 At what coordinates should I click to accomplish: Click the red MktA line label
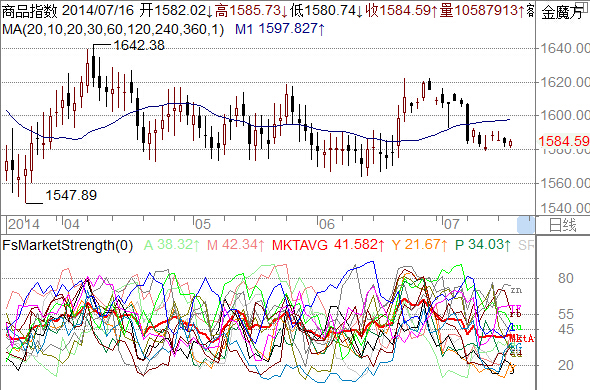click(521, 338)
